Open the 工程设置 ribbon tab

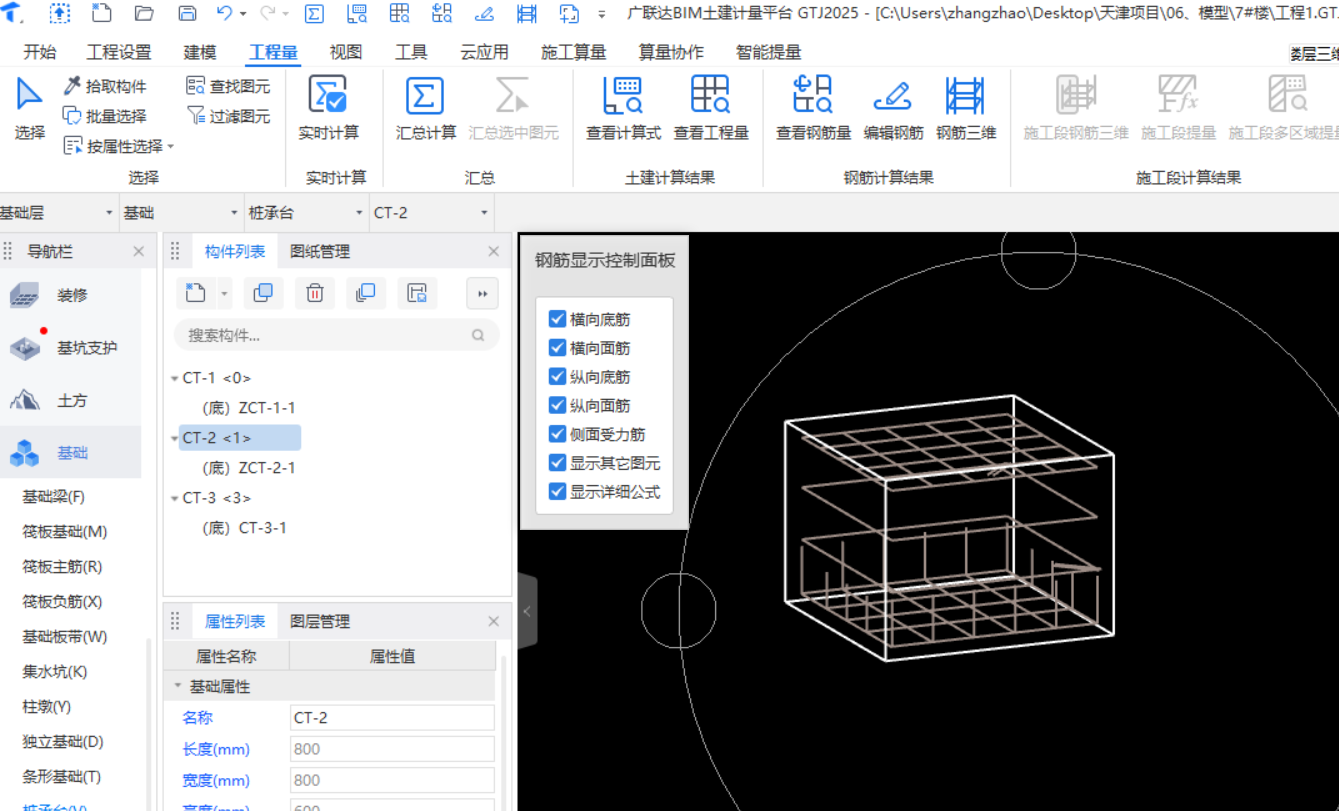[x=119, y=53]
